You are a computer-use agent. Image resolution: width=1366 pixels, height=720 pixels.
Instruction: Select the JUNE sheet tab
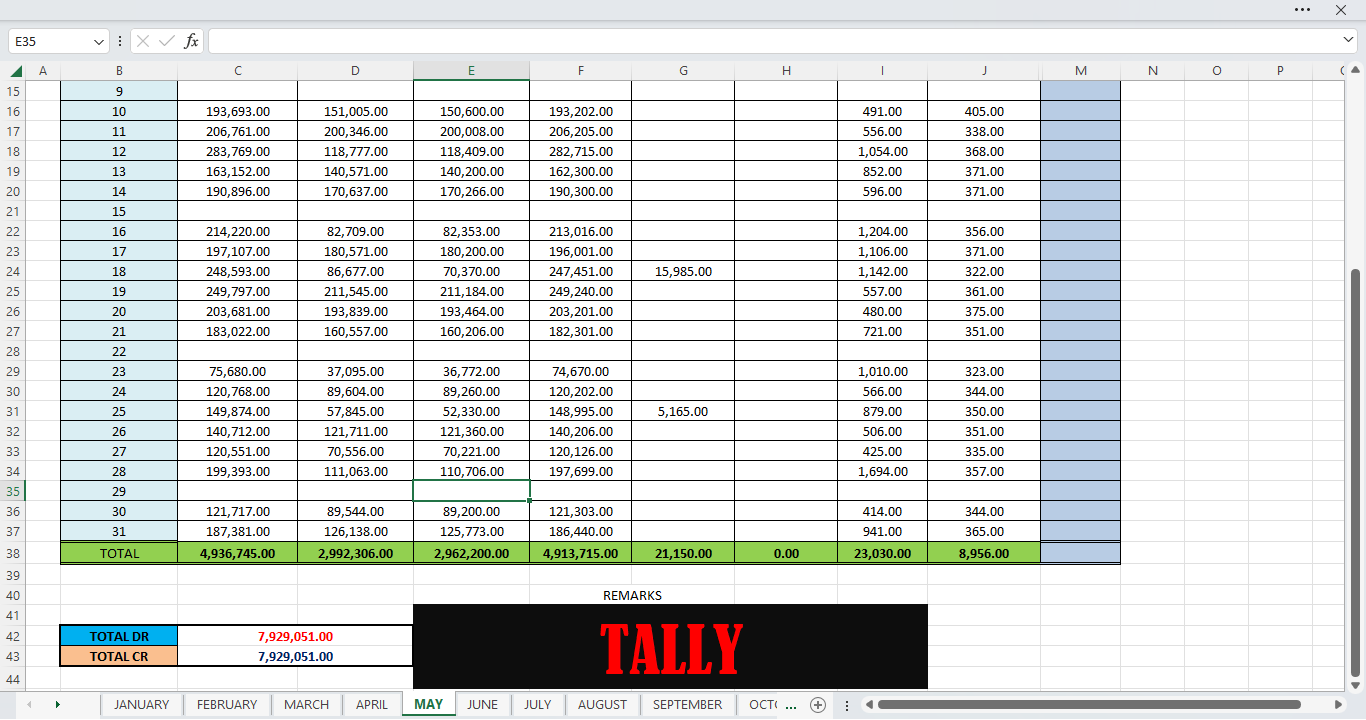click(482, 704)
